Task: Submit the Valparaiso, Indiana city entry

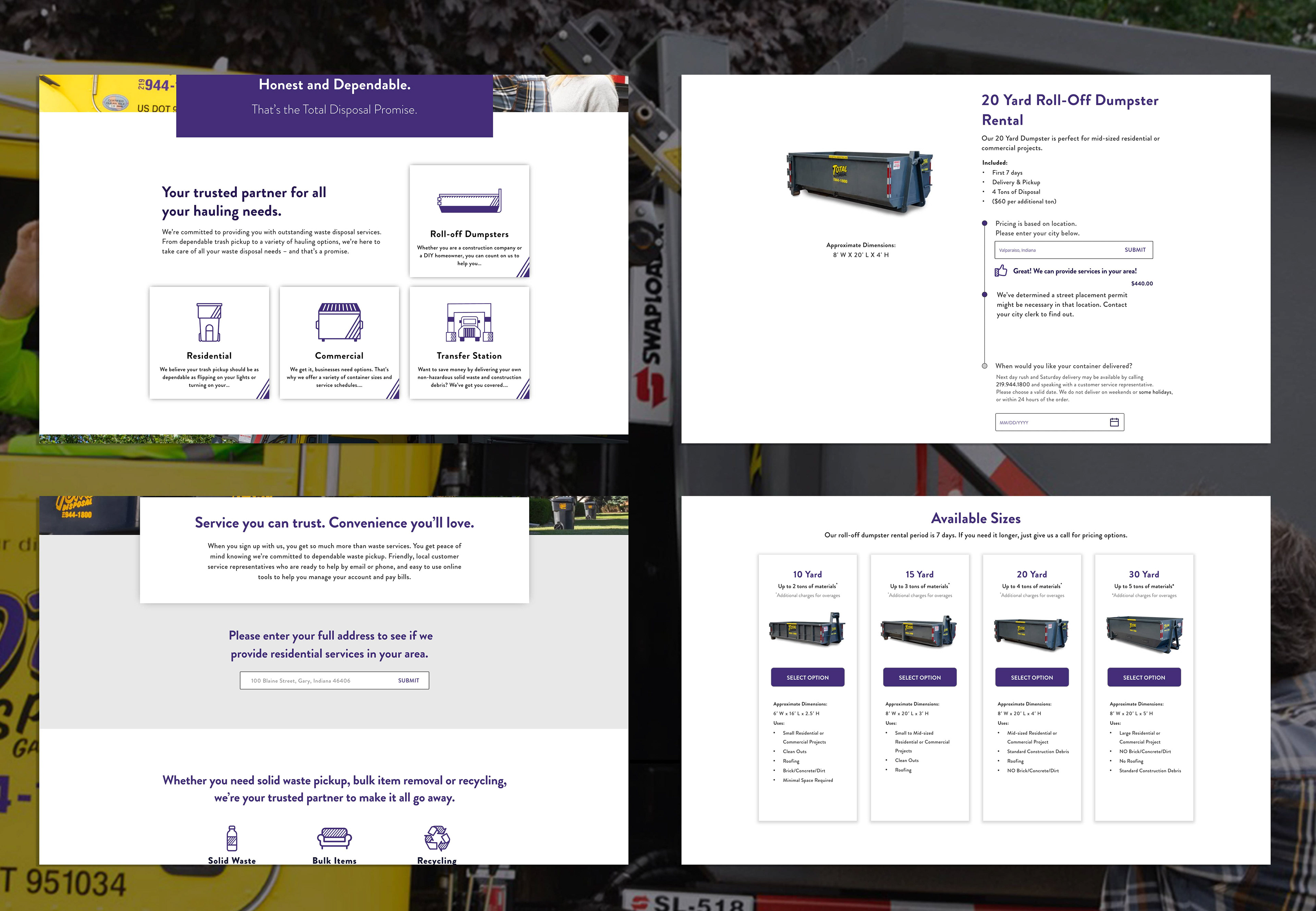Action: pos(1134,250)
